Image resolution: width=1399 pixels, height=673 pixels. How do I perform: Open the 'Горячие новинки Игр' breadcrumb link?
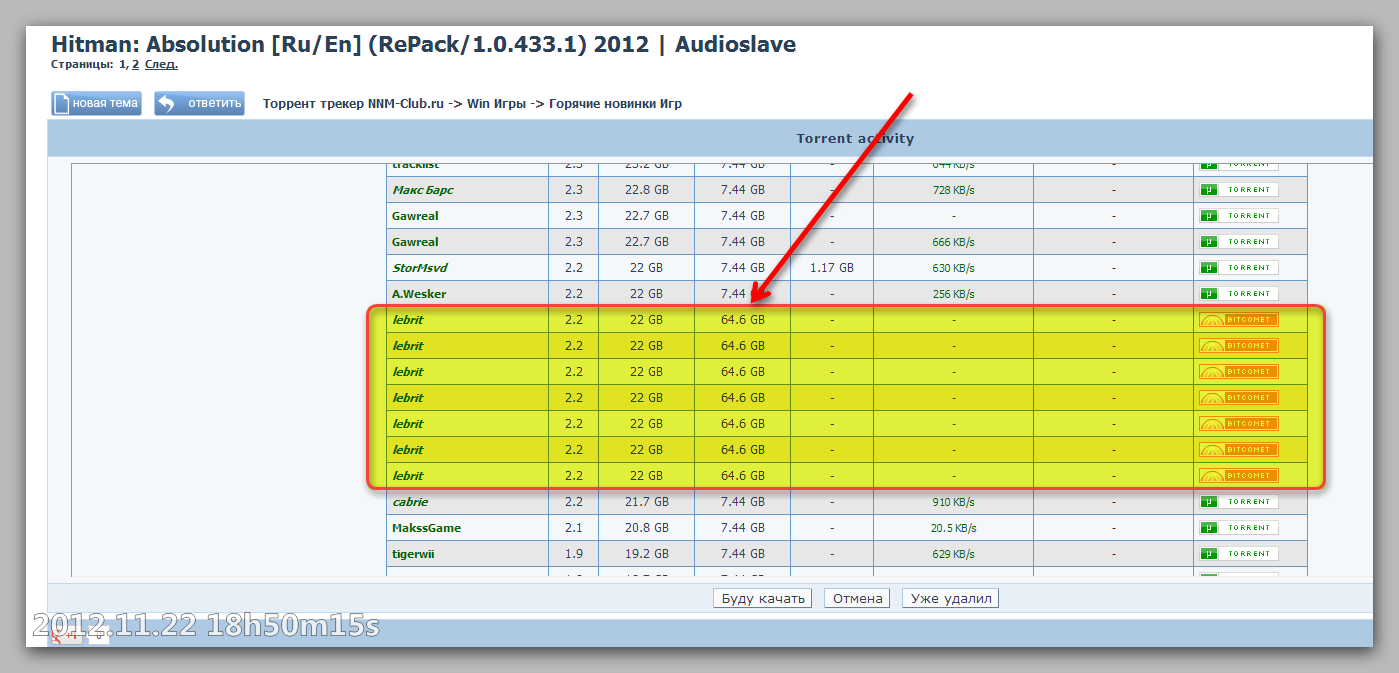[615, 104]
